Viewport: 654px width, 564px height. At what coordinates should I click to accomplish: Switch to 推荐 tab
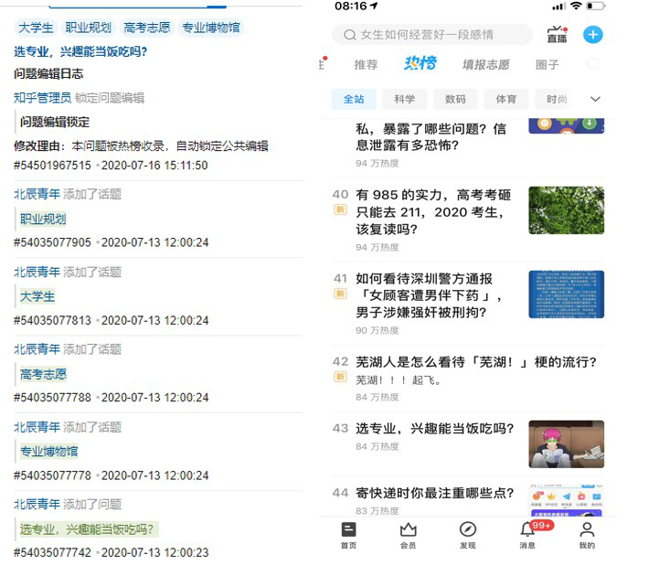pyautogui.click(x=366, y=65)
